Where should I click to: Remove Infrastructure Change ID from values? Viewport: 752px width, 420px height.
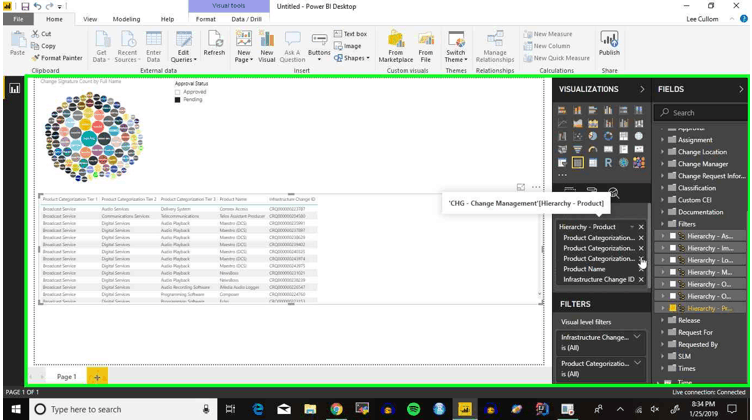click(641, 280)
